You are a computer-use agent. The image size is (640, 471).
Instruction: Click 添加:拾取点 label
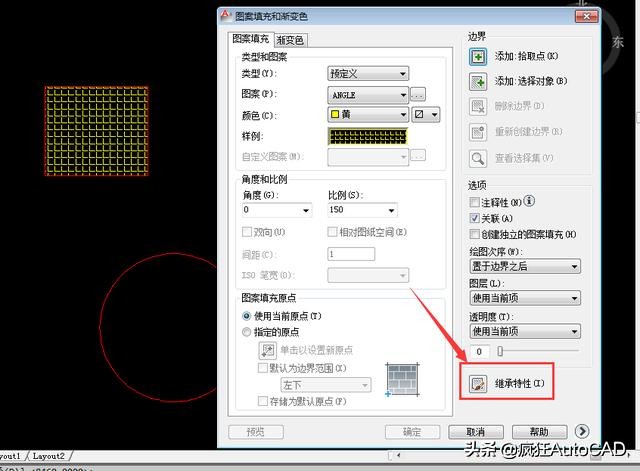click(x=526, y=56)
